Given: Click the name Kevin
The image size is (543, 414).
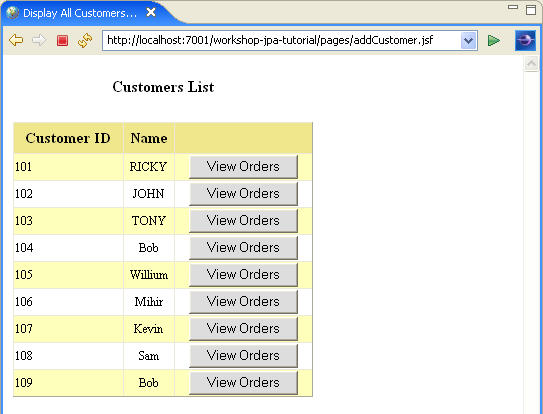Looking at the screenshot, I should pyautogui.click(x=149, y=329).
